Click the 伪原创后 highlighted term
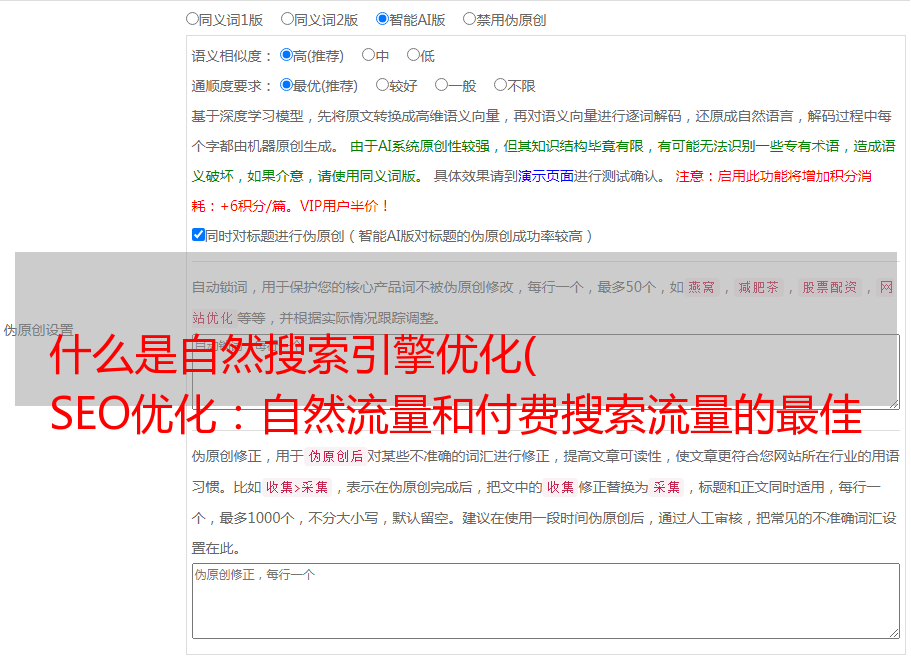The height and width of the screenshot is (658, 911). (x=336, y=456)
